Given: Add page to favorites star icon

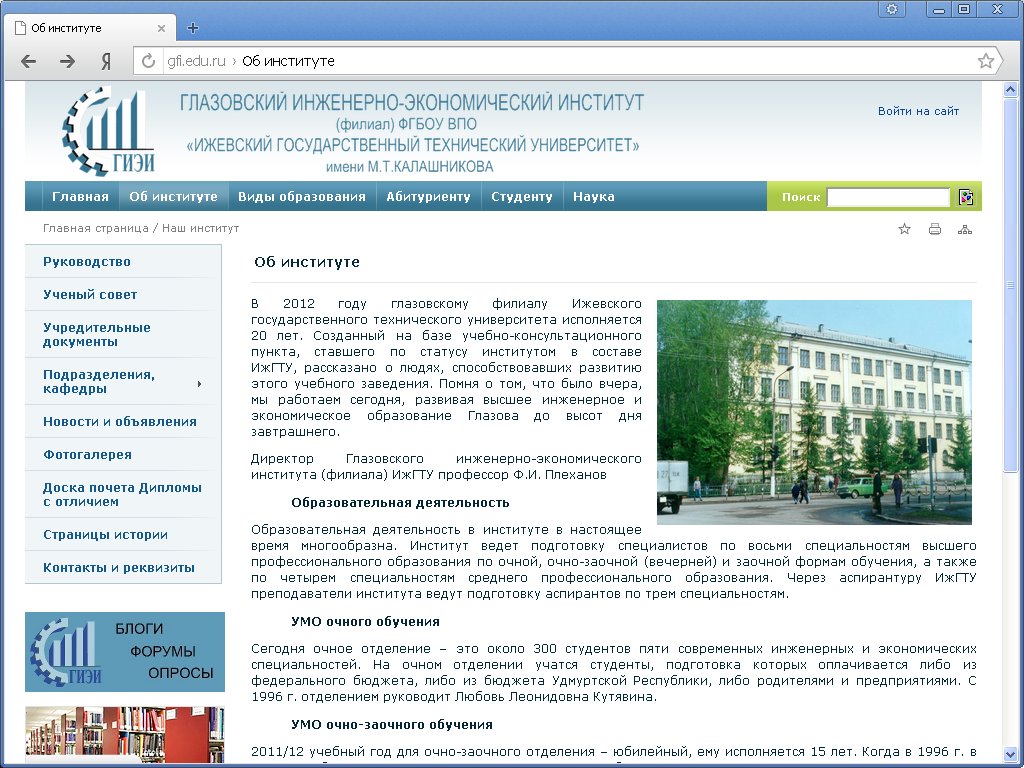Looking at the screenshot, I should pyautogui.click(x=905, y=229).
